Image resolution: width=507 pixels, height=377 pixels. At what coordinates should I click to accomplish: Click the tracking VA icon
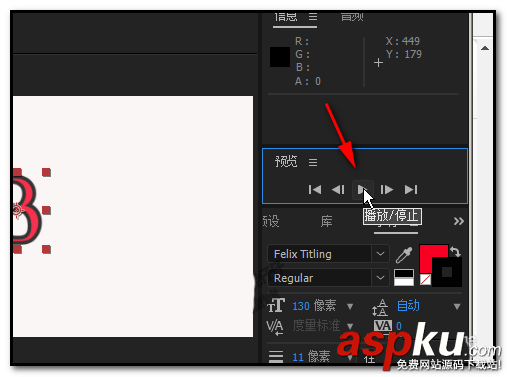[383, 326]
